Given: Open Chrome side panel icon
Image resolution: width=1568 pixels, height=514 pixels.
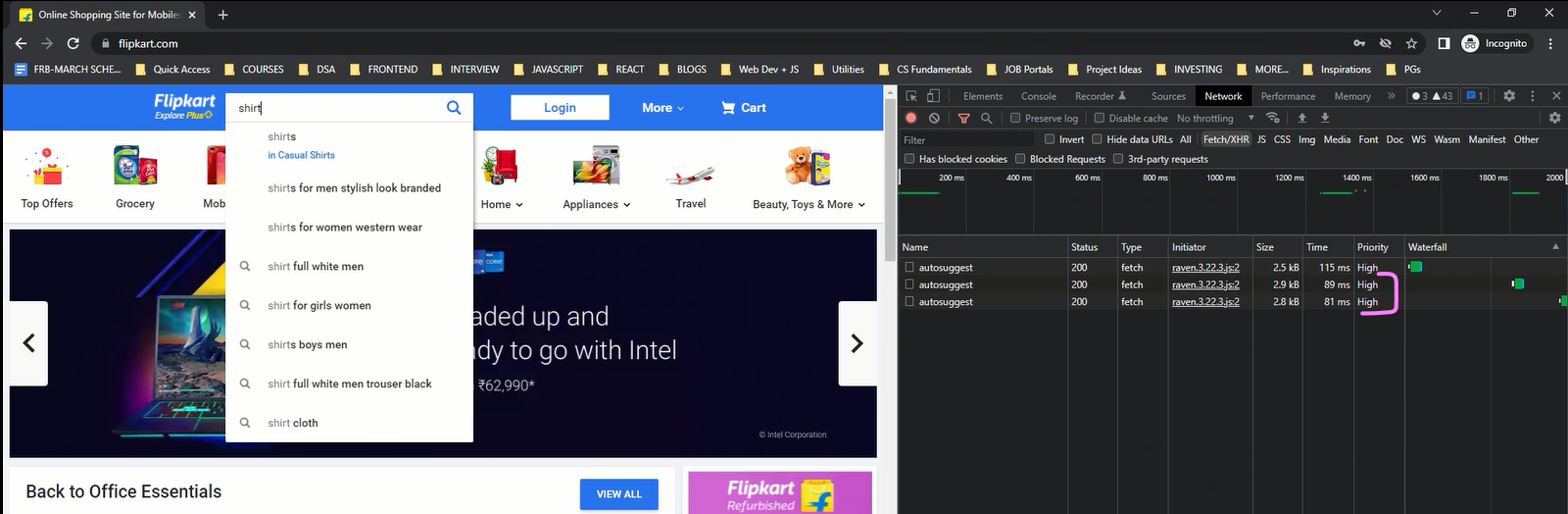Looking at the screenshot, I should click(1444, 43).
